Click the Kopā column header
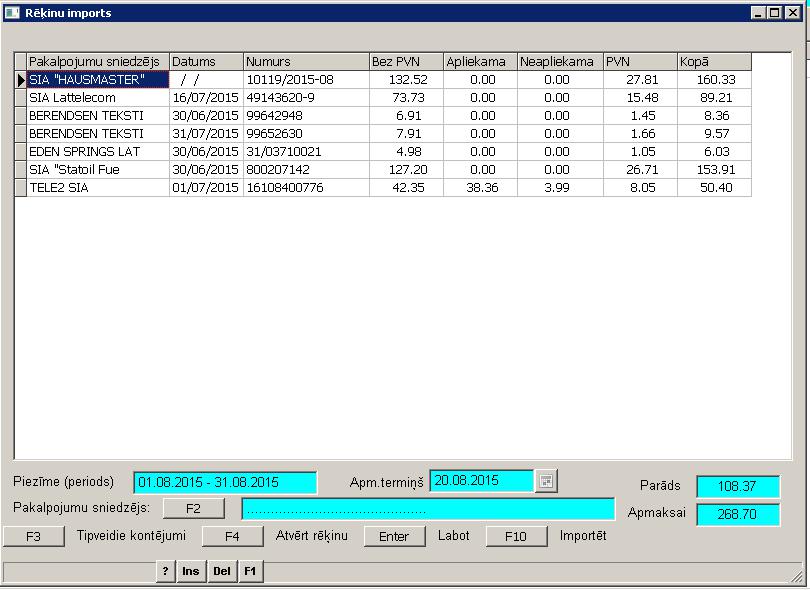810x590 pixels. click(x=714, y=61)
